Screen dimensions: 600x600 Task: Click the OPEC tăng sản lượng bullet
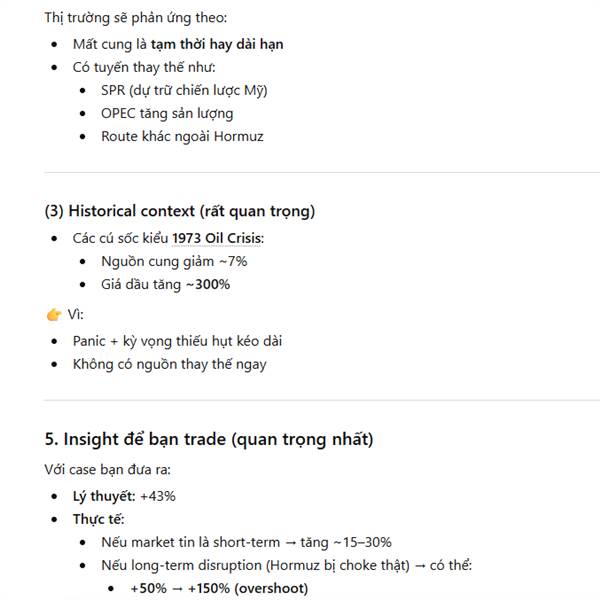tap(167, 113)
